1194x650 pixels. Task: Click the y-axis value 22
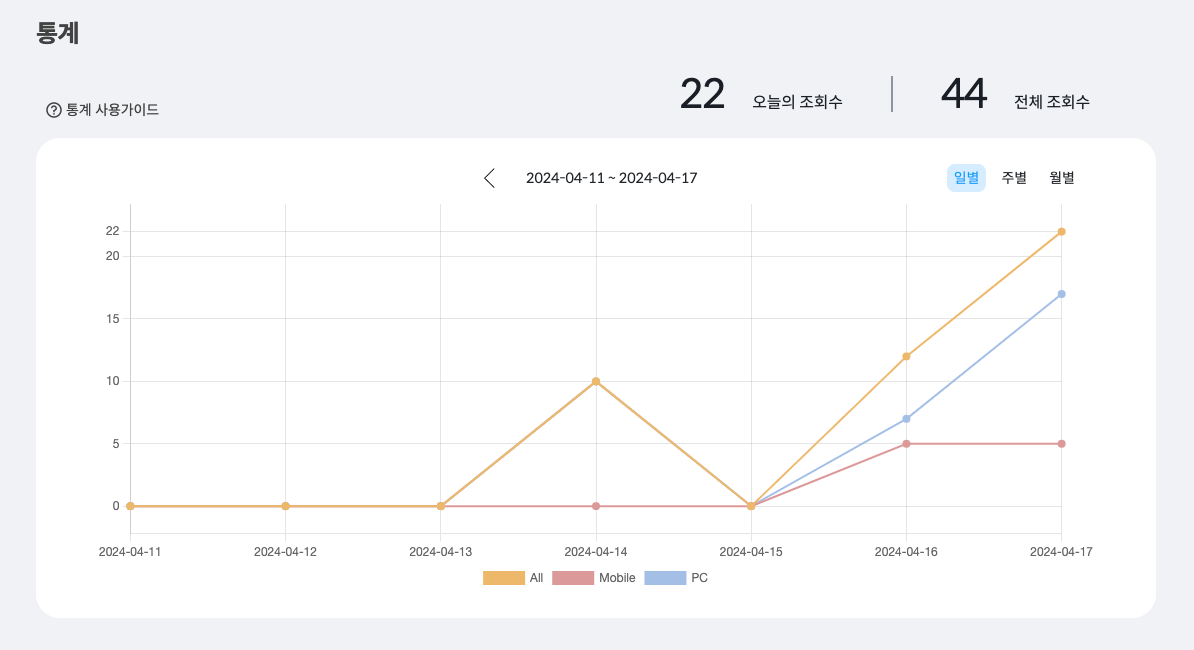click(113, 231)
